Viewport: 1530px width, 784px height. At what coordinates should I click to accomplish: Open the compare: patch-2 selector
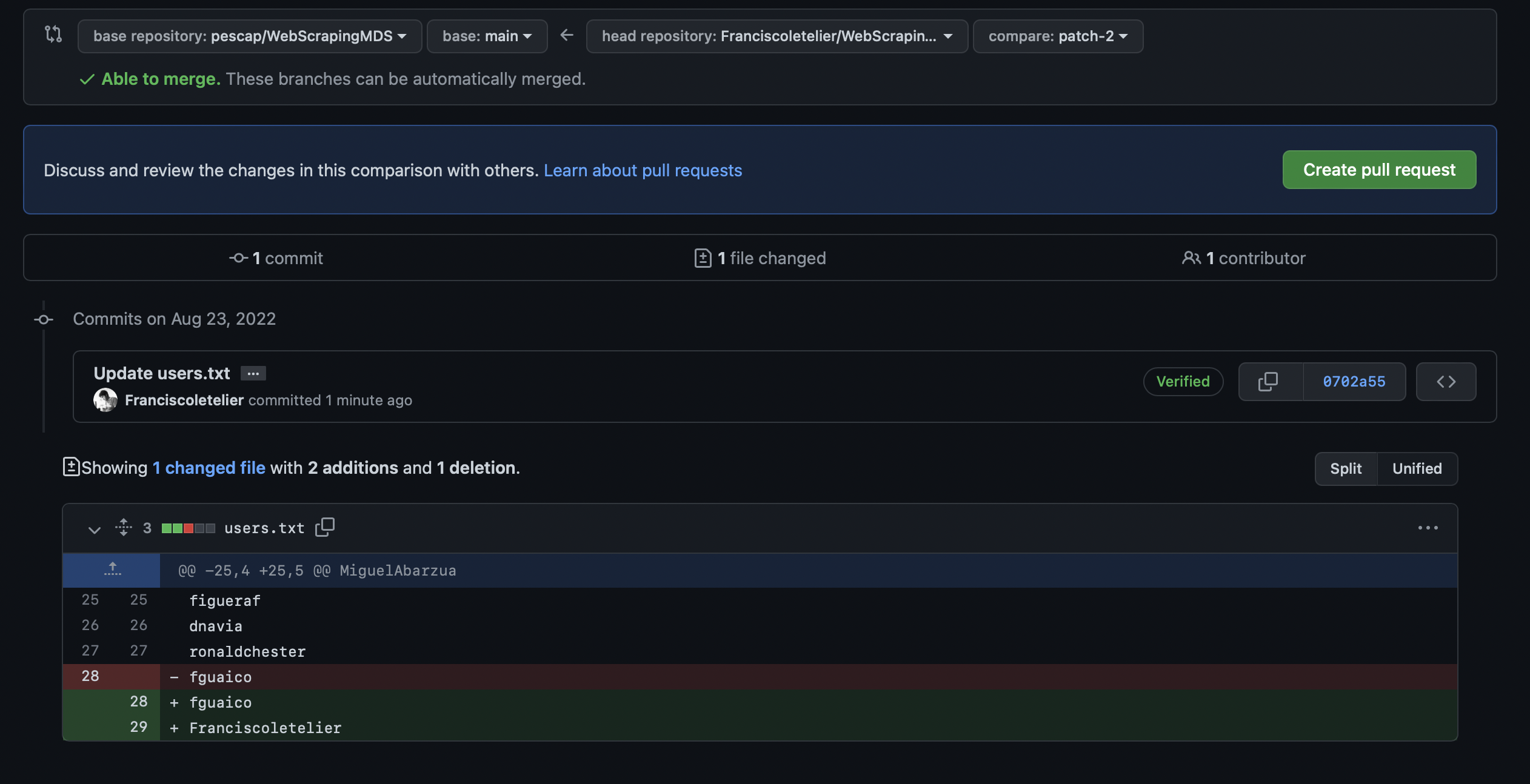coord(1057,36)
